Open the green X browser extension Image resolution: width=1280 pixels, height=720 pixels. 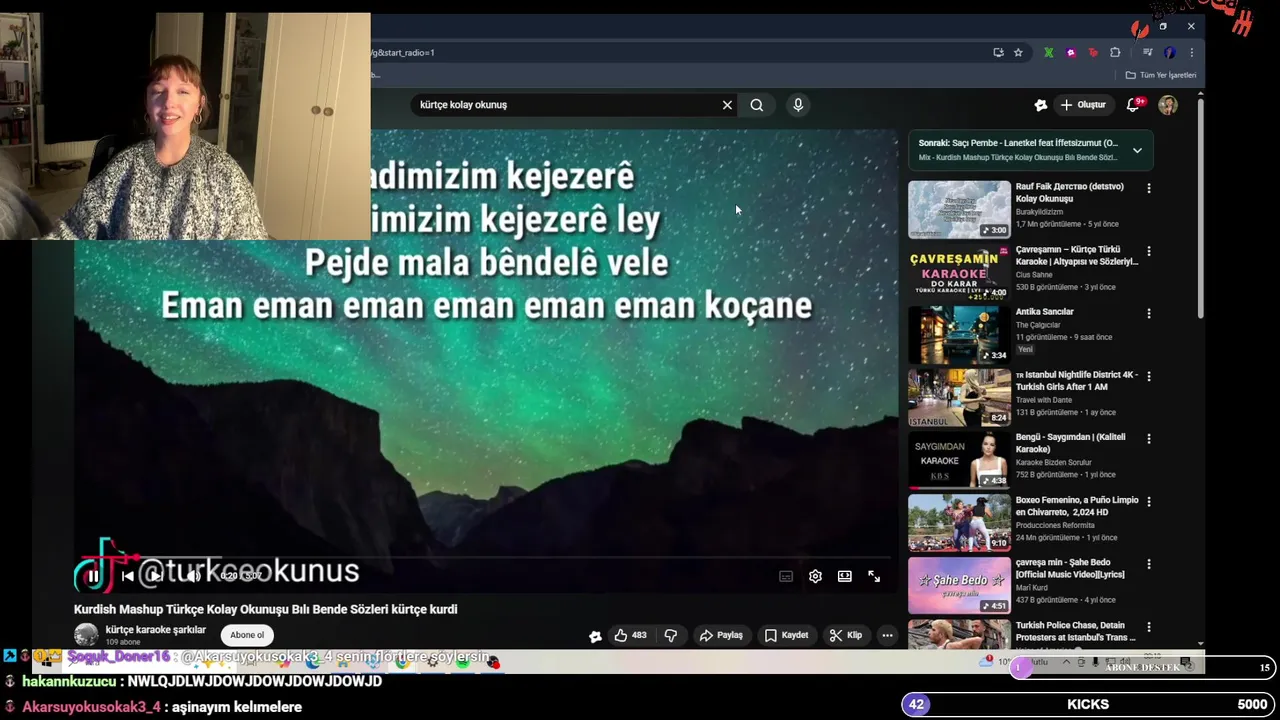[1048, 53]
